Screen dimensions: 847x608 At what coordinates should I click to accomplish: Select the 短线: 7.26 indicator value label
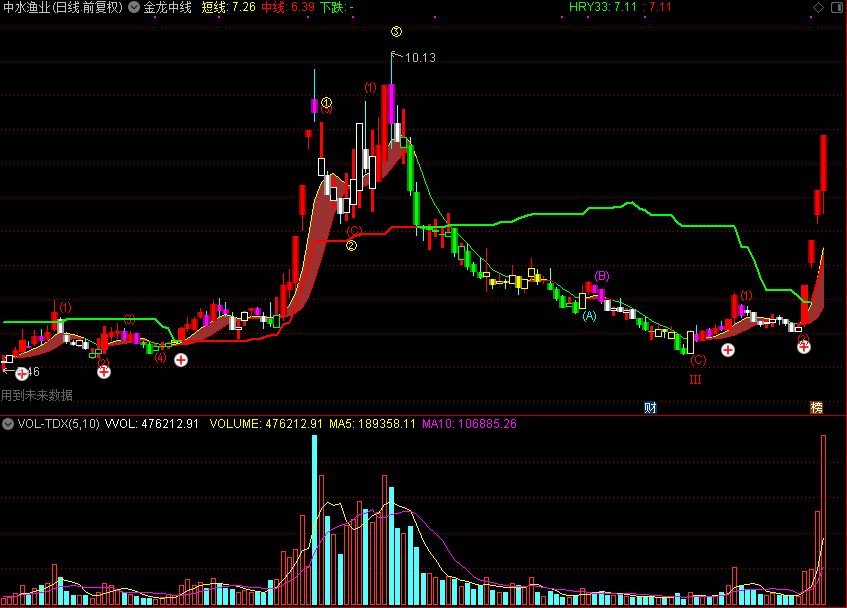pyautogui.click(x=228, y=7)
